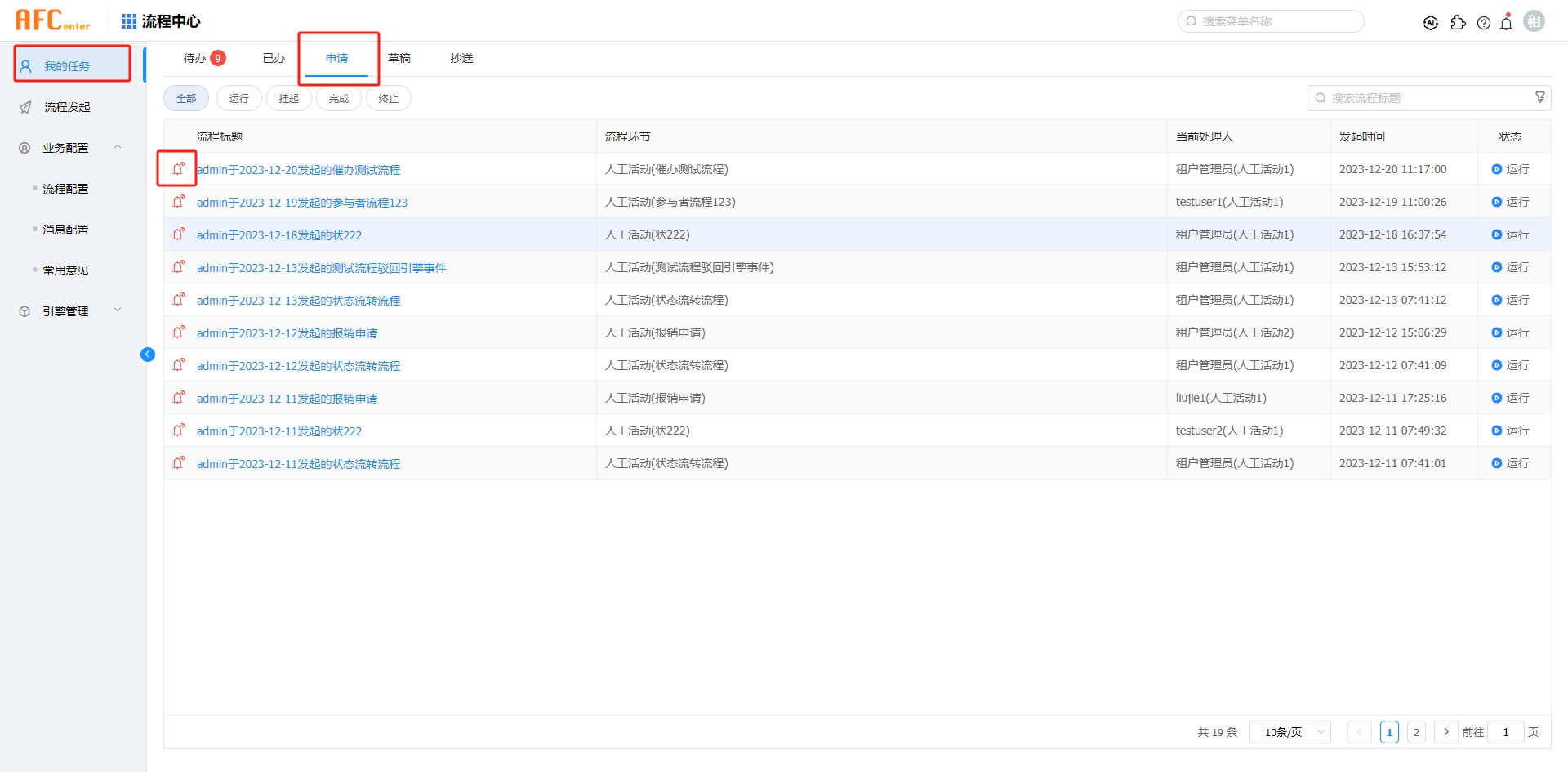
Task: Select the 挂起 status filter
Action: [288, 98]
